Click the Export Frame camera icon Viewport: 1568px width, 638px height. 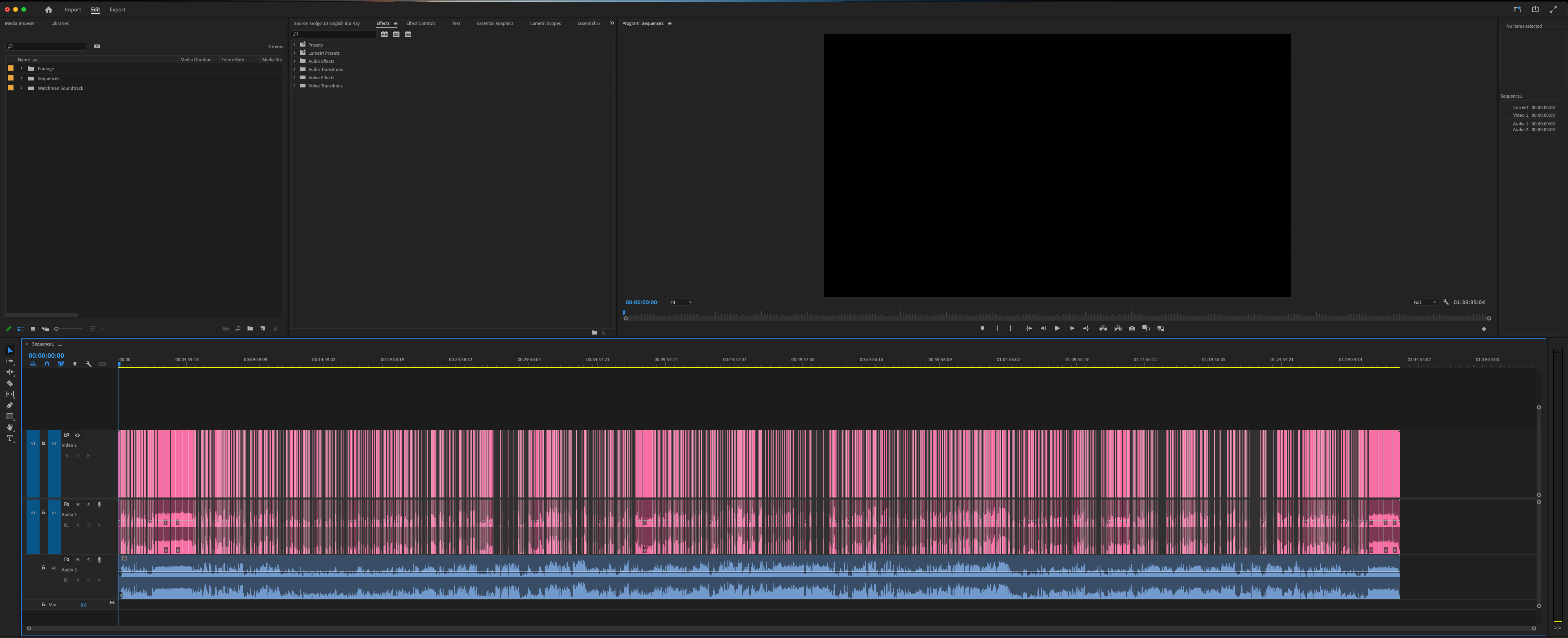click(1132, 329)
